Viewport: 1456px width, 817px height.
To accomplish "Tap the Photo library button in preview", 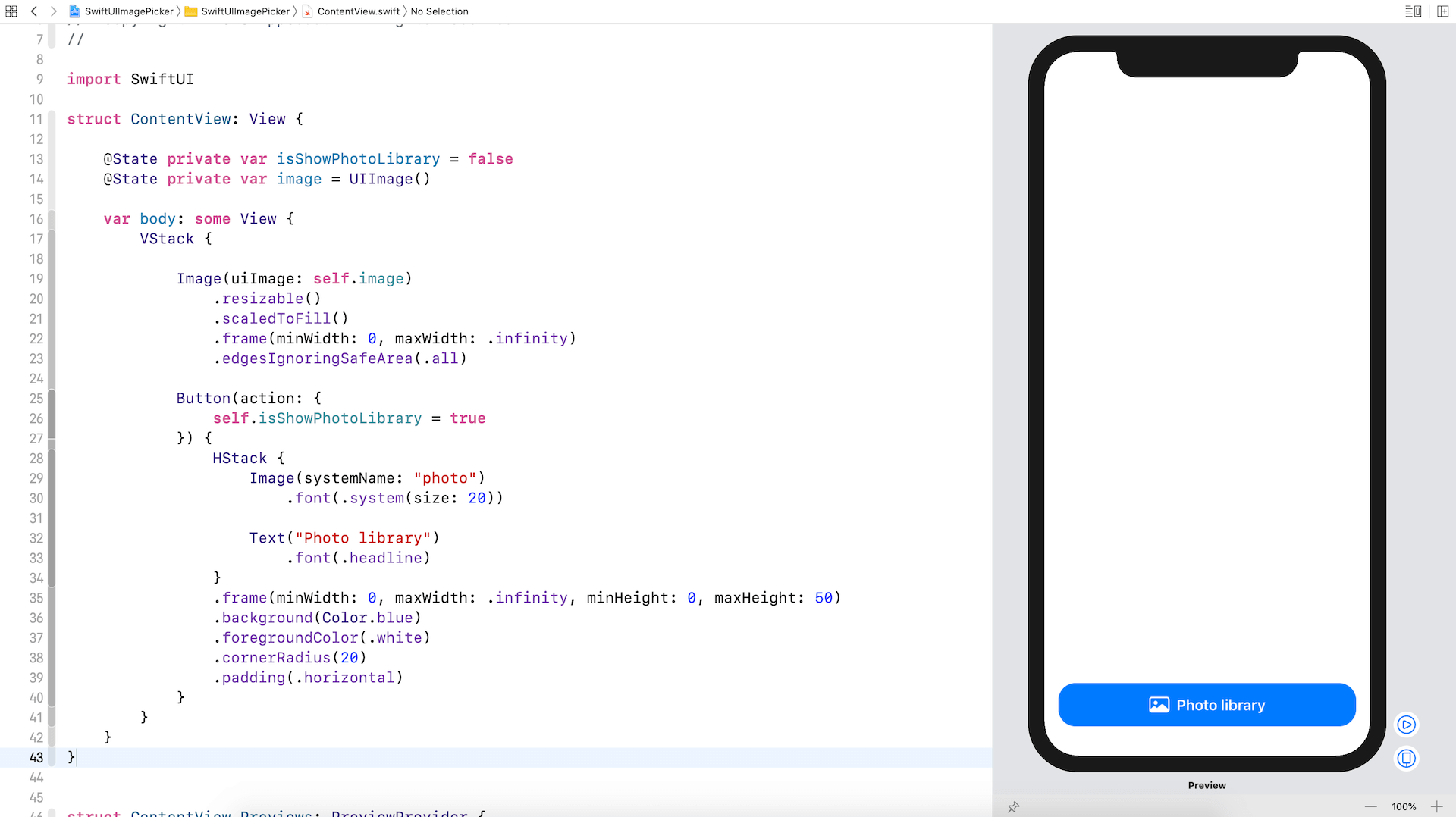I will tap(1207, 705).
